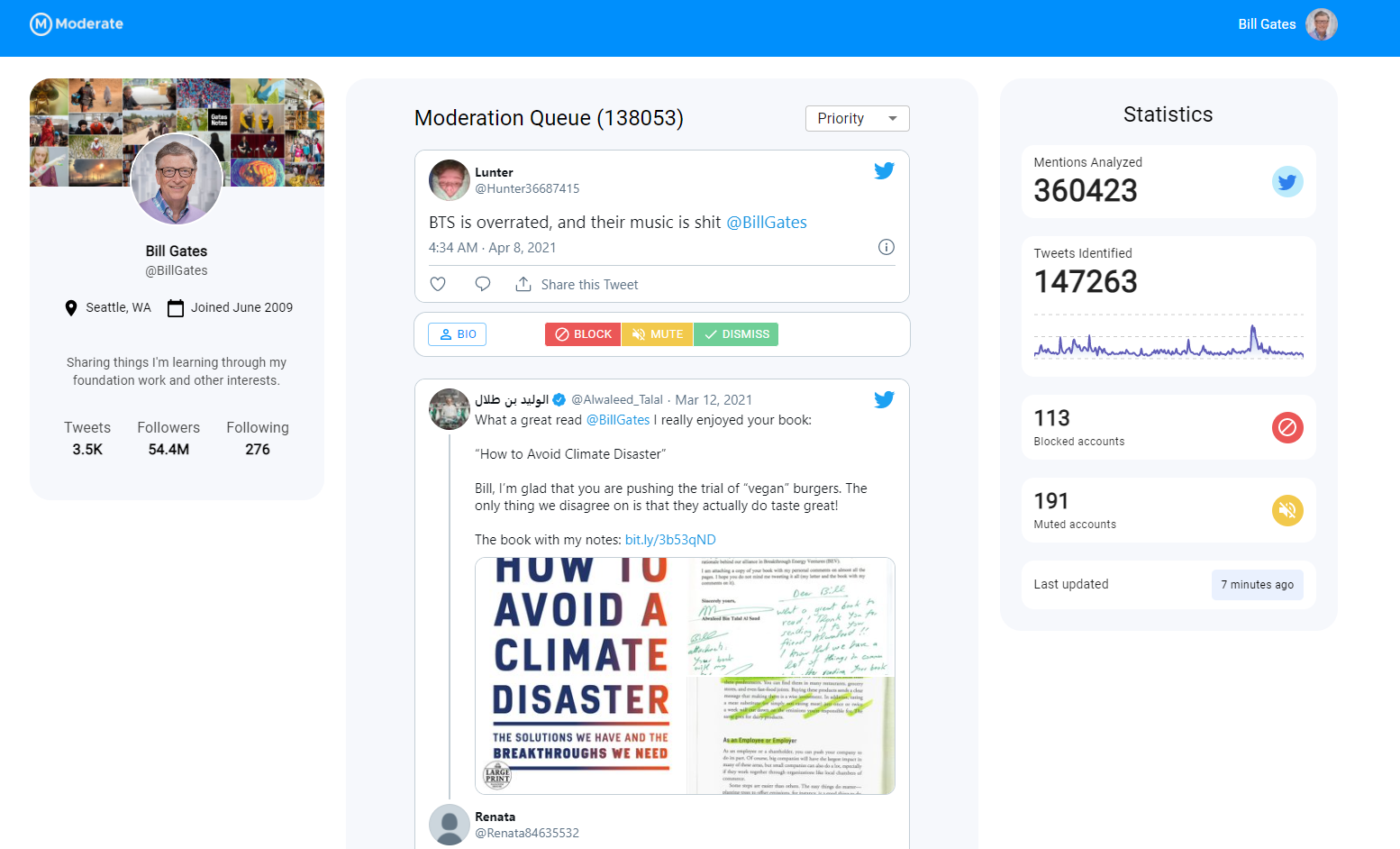1400x849 pixels.
Task: Open the book cover image thumbnail
Action: [x=581, y=676]
